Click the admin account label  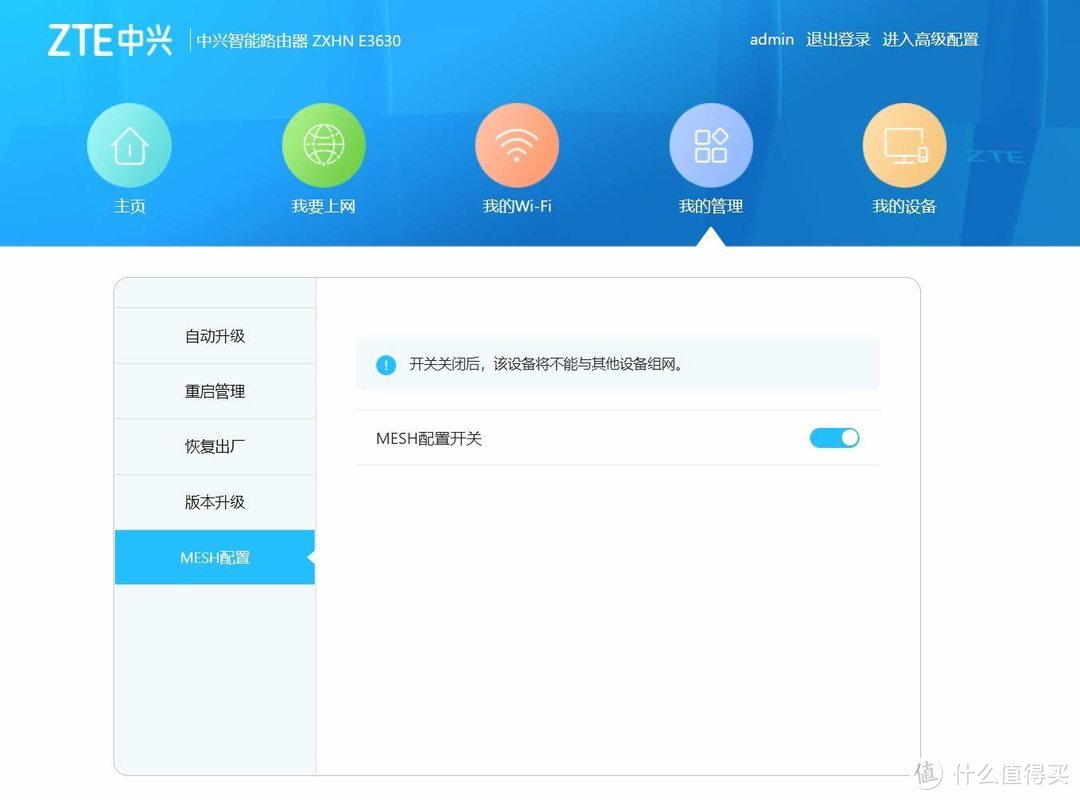[x=771, y=39]
